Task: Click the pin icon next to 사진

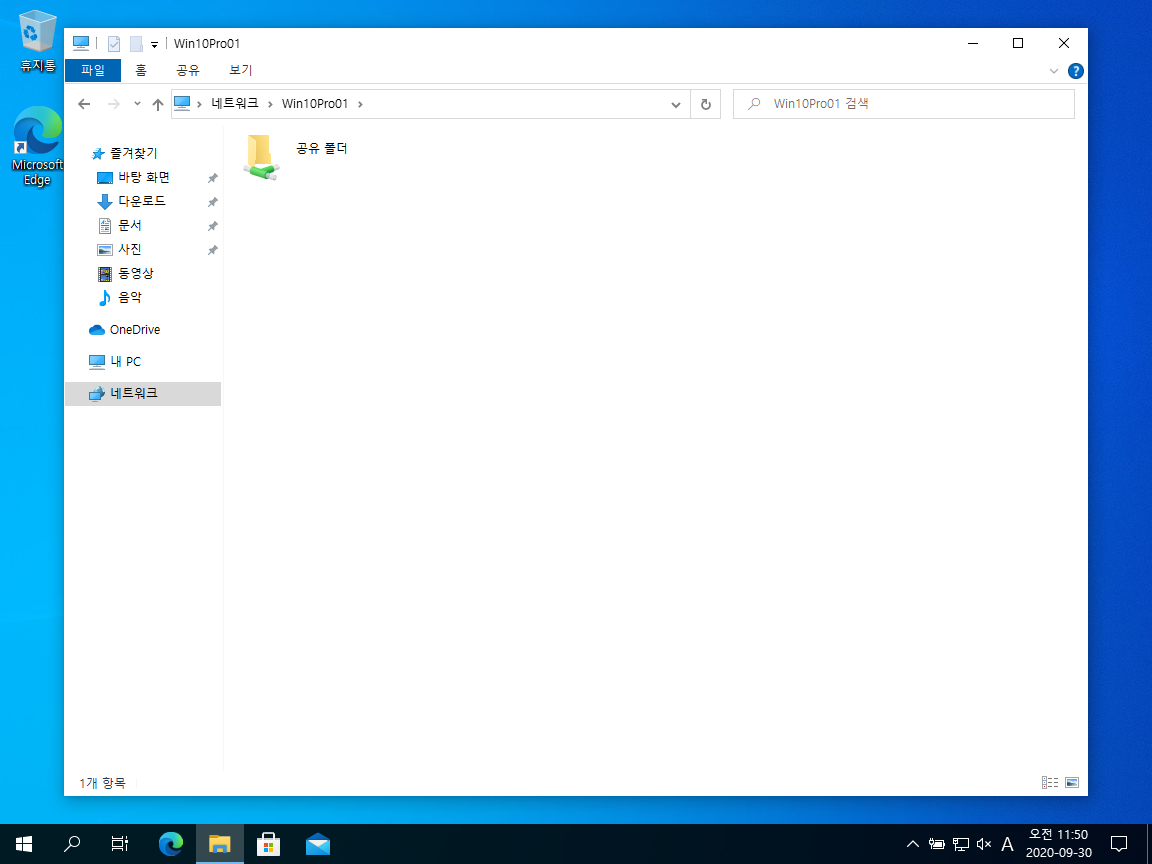Action: coord(212,250)
